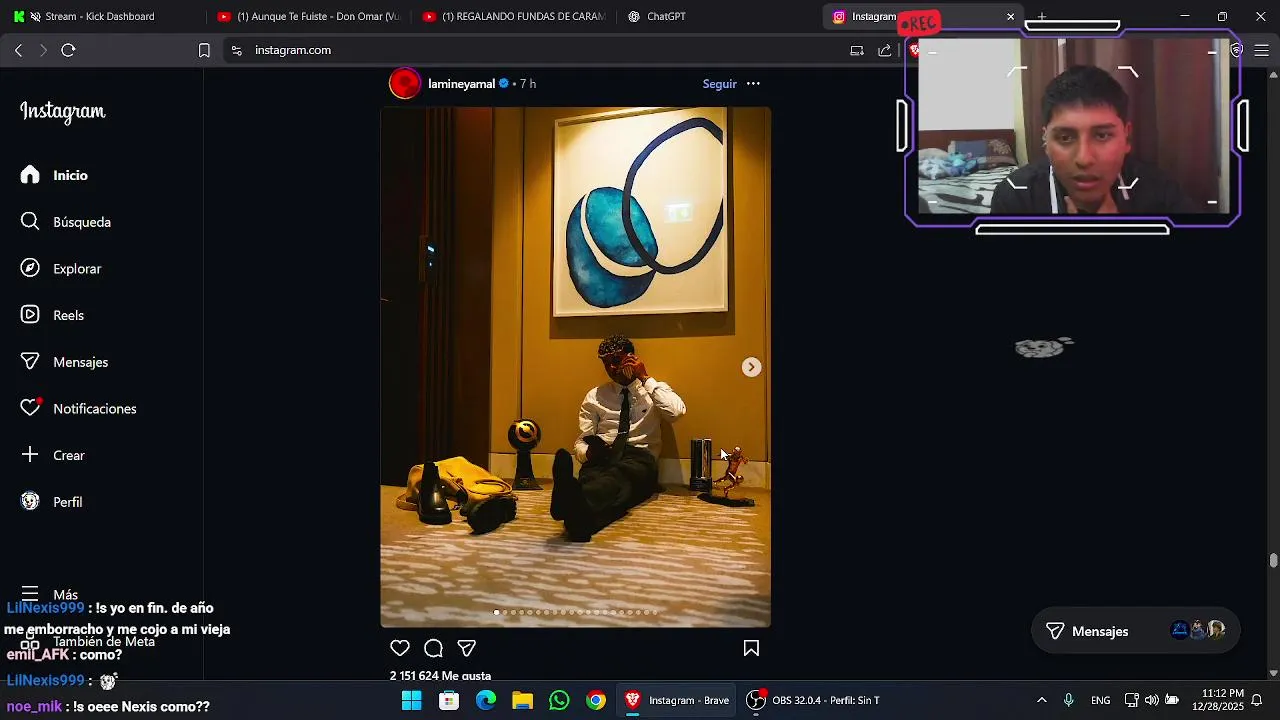Like the lamineyamal post with heart icon
This screenshot has width=1280, height=720.
(x=400, y=648)
